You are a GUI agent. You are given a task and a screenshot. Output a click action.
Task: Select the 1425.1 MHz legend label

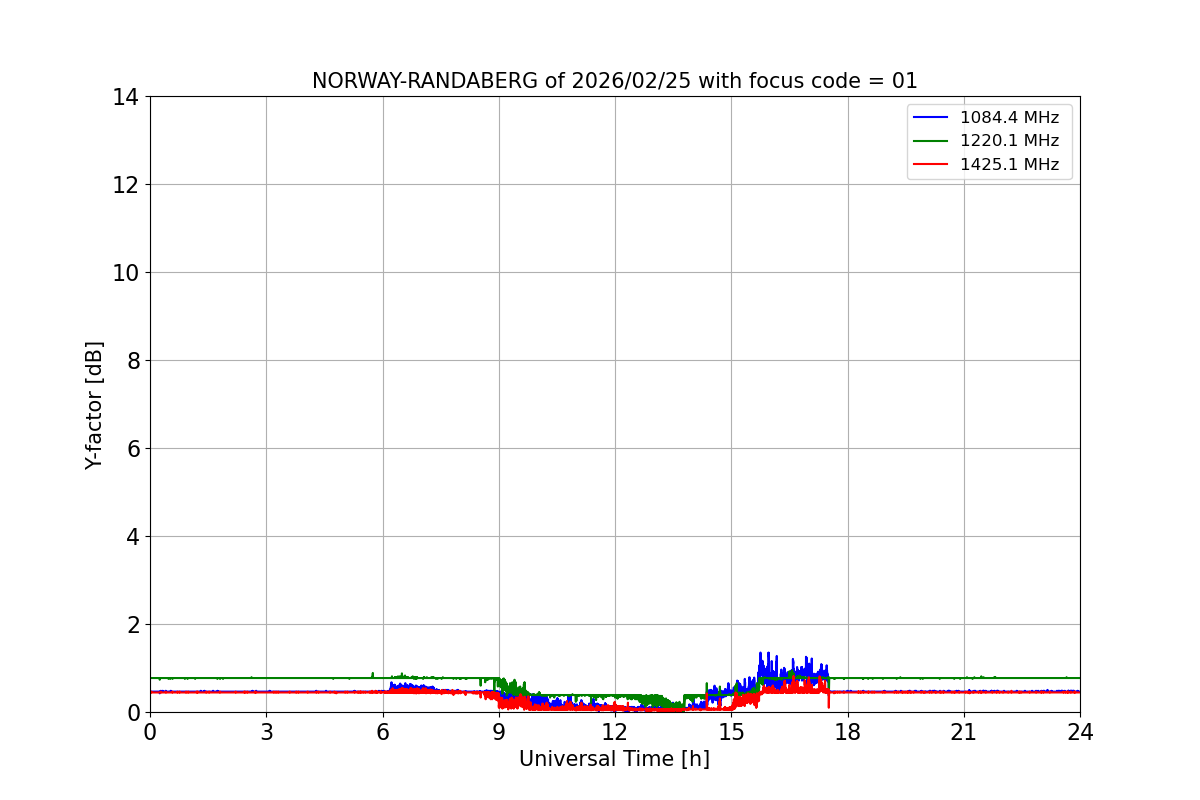pyautogui.click(x=1009, y=164)
